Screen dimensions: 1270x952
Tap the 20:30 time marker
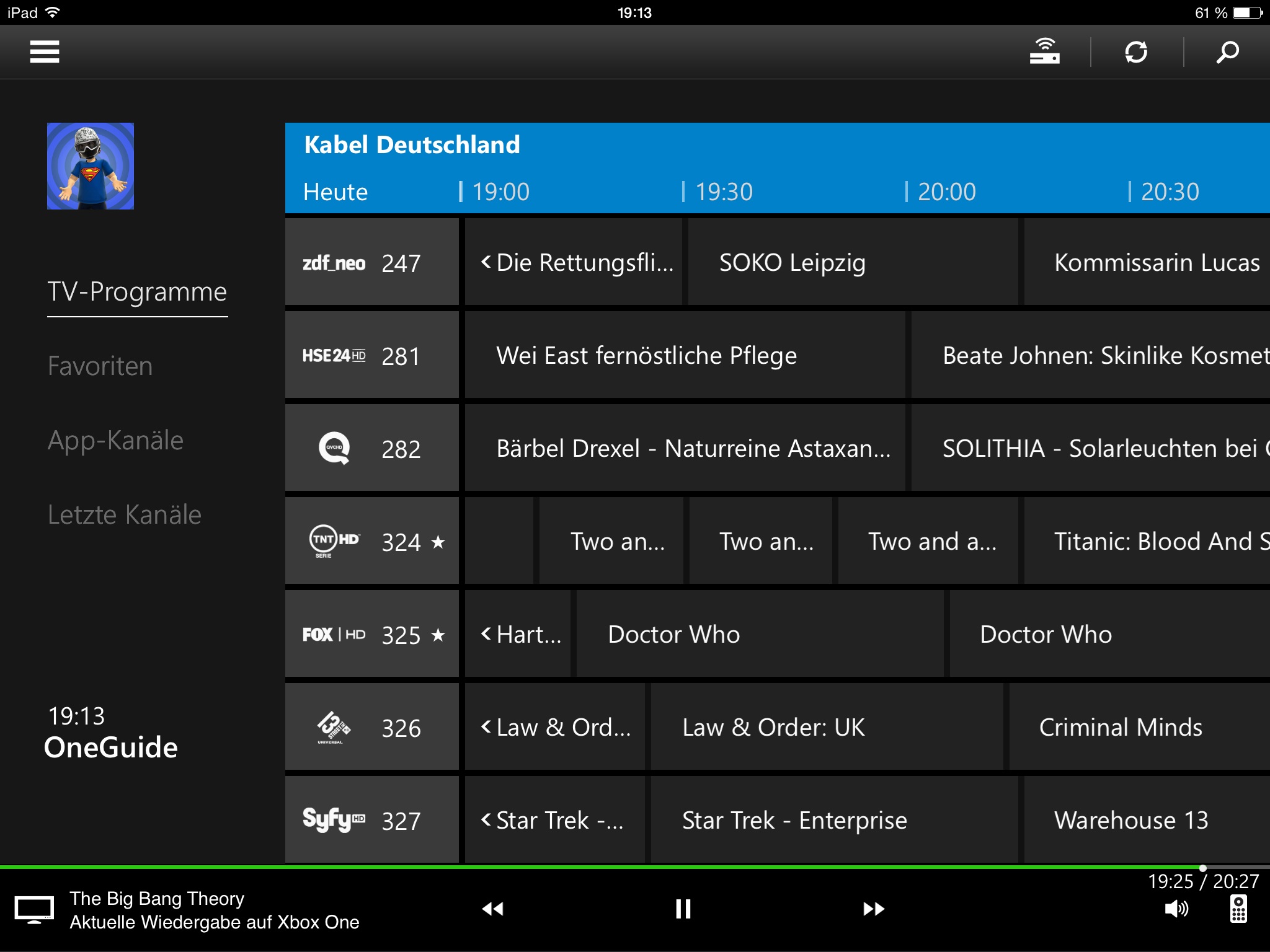pyautogui.click(x=1170, y=192)
